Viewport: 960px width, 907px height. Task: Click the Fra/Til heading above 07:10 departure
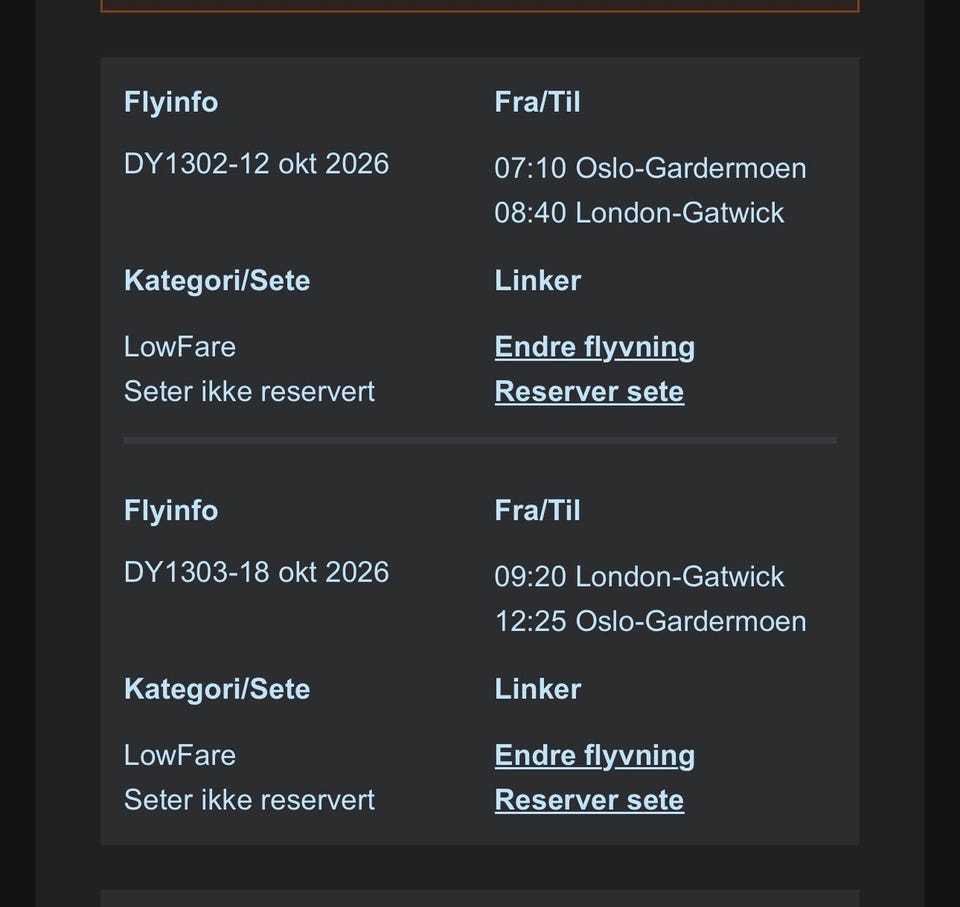537,102
